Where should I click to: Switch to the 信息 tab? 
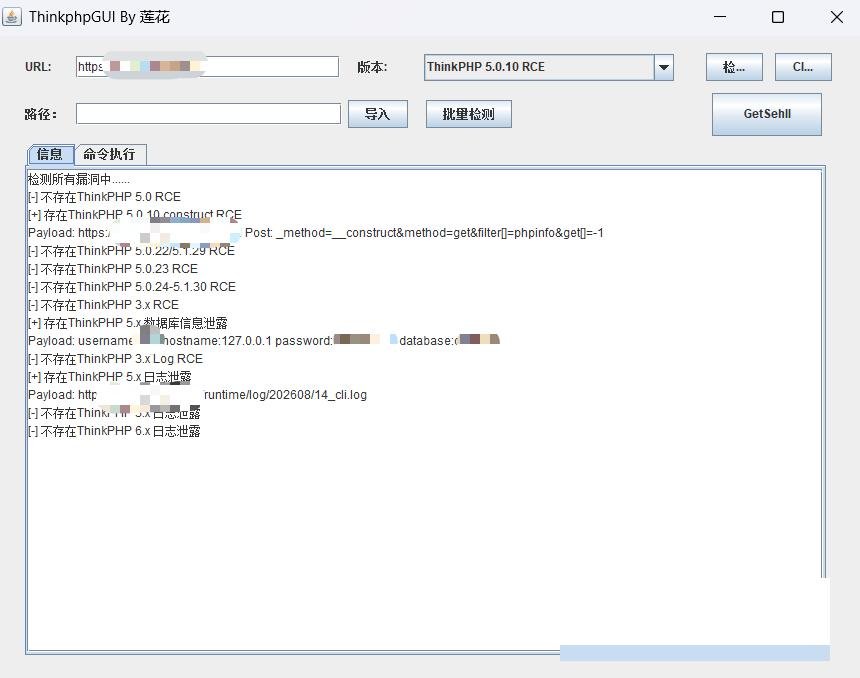pos(50,154)
